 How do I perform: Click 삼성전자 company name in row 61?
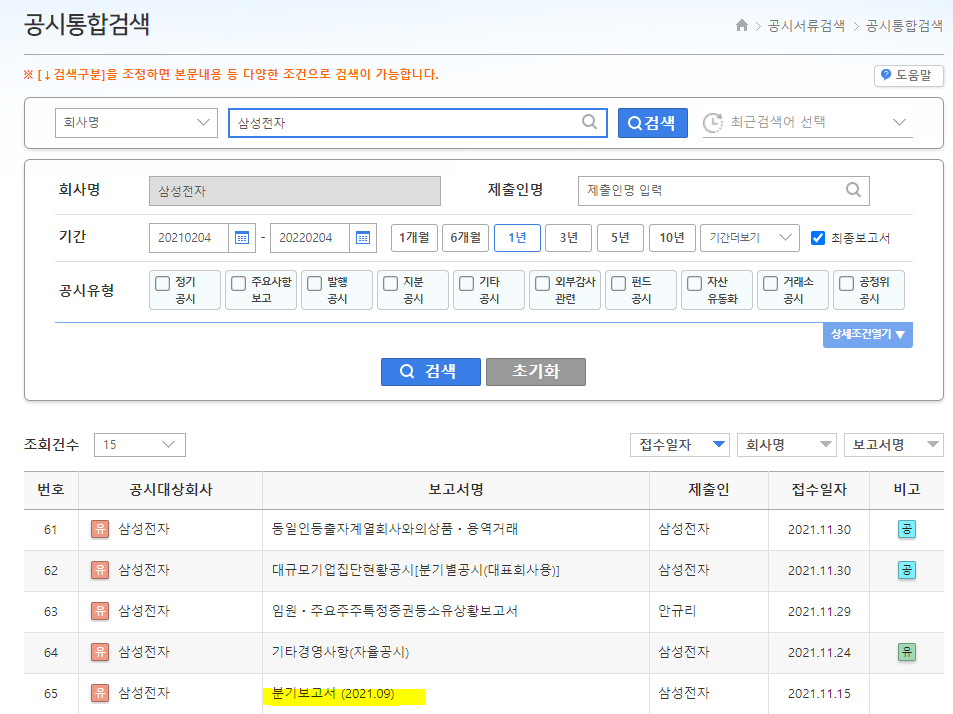(x=144, y=529)
